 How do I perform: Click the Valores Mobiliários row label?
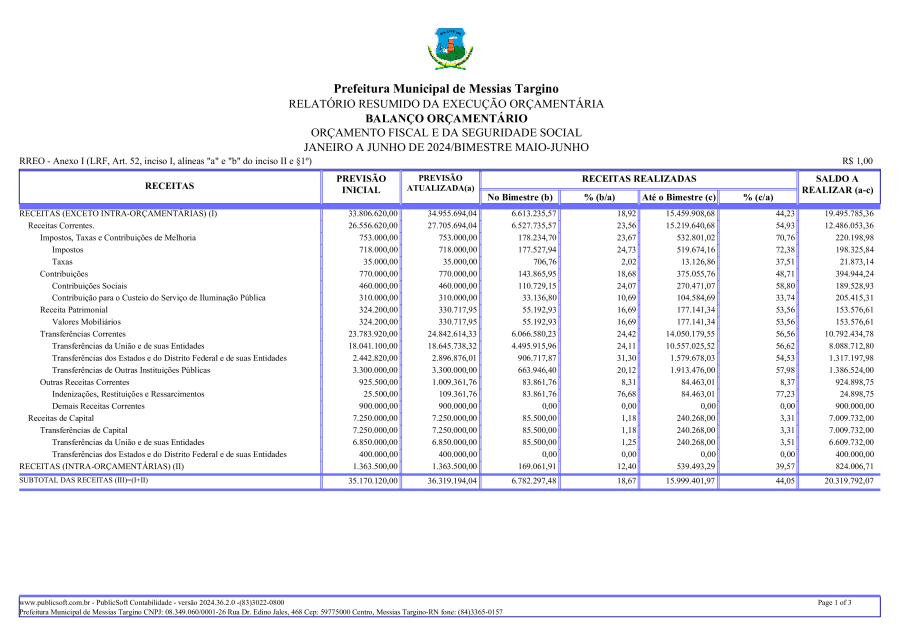pos(87,322)
